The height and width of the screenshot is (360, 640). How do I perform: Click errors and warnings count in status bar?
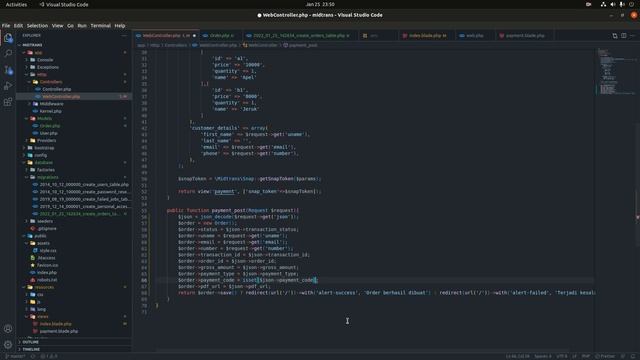tap(49, 356)
